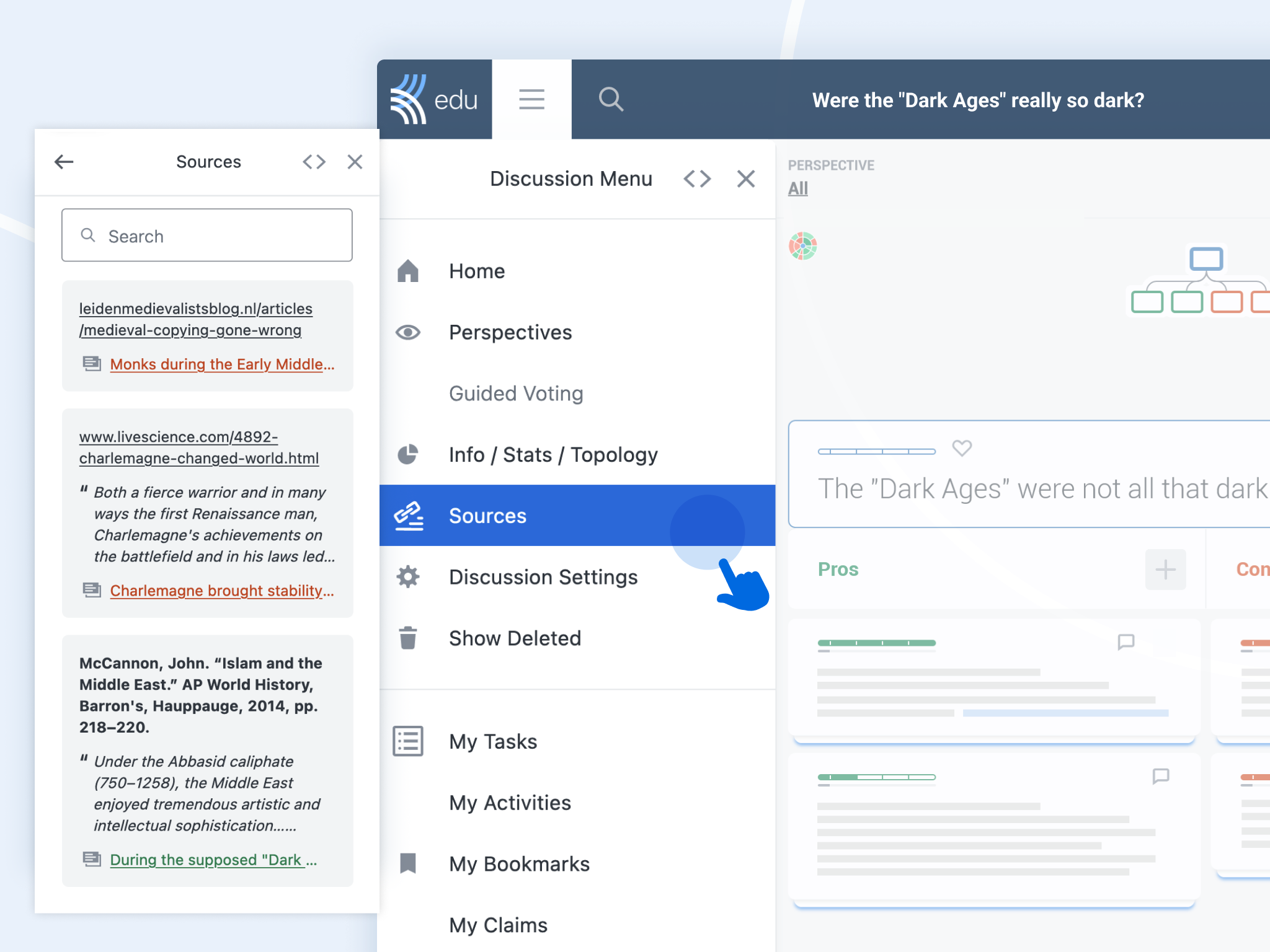Click the My Tasks list icon
This screenshot has width=1270, height=952.
click(x=407, y=740)
